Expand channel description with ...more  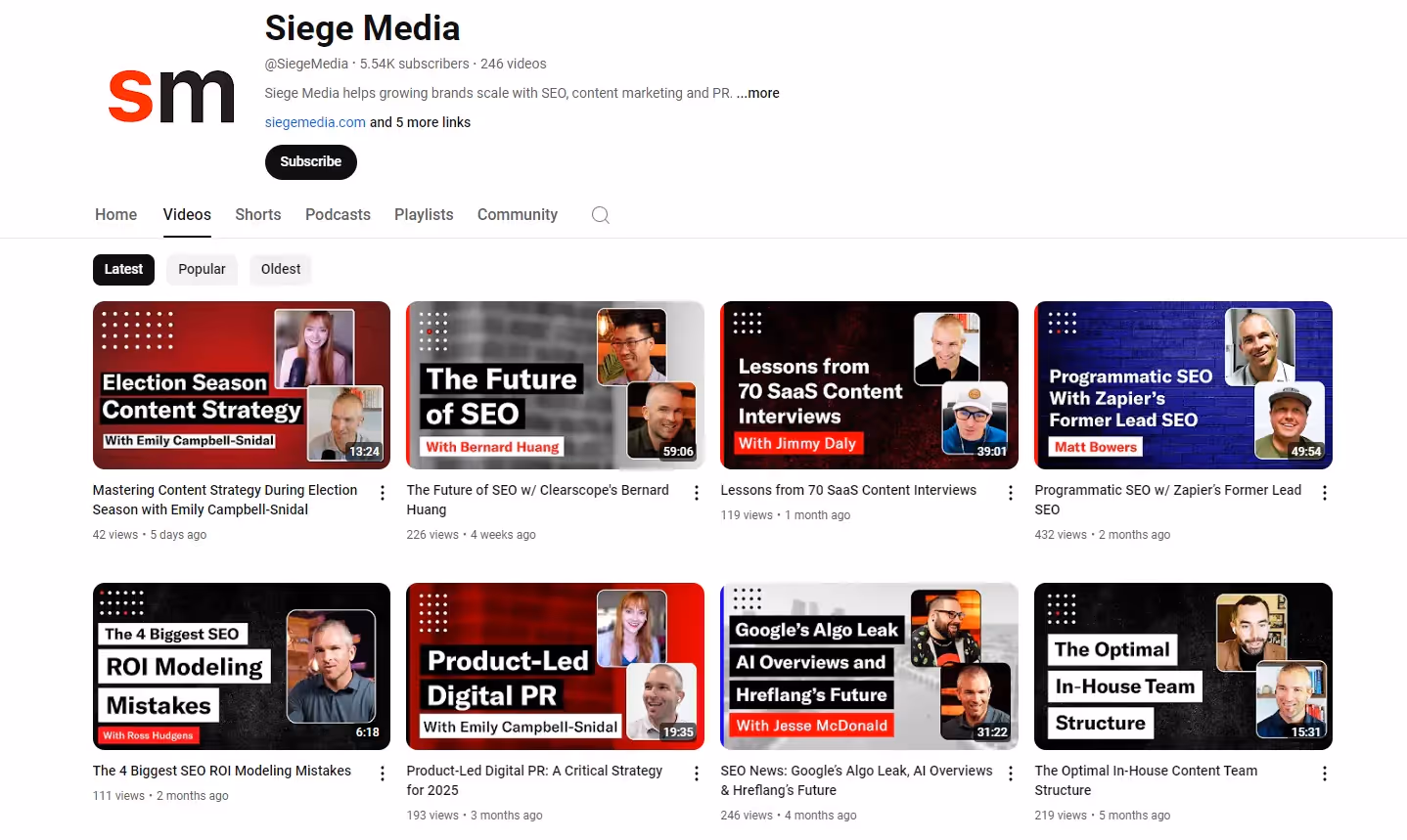[x=758, y=94]
